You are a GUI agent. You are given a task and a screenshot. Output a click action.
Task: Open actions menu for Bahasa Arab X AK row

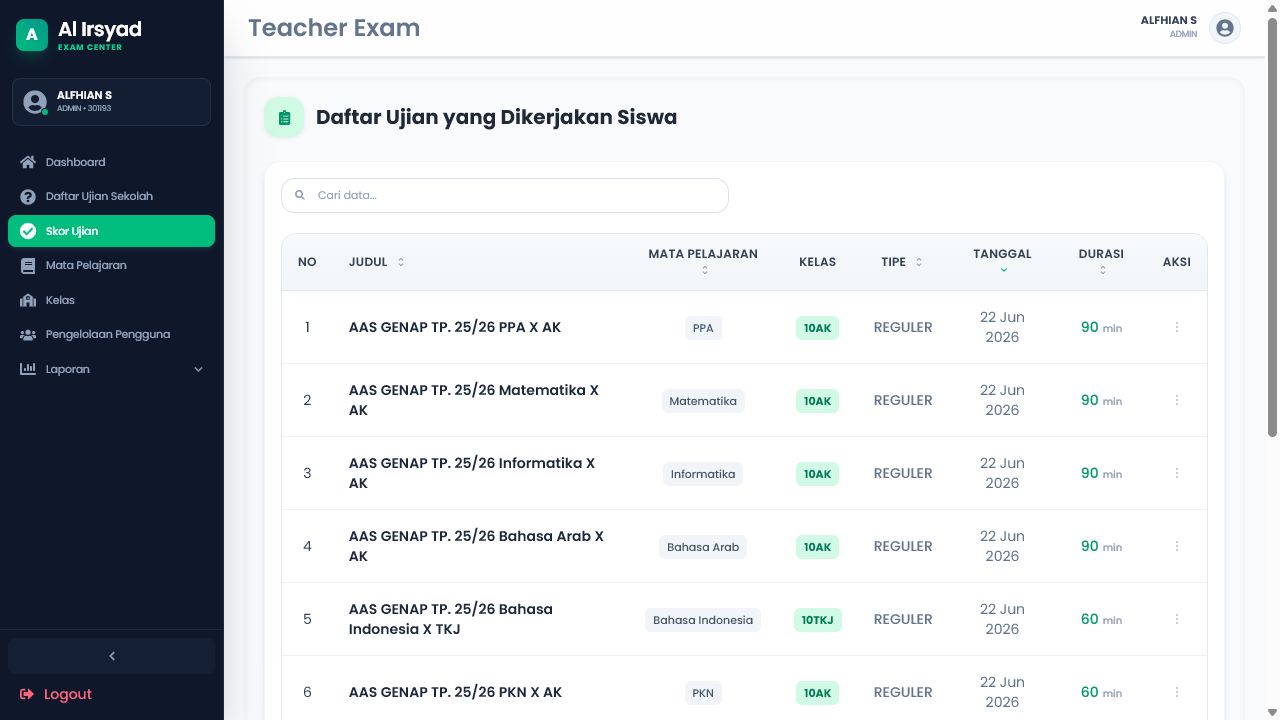(1177, 546)
